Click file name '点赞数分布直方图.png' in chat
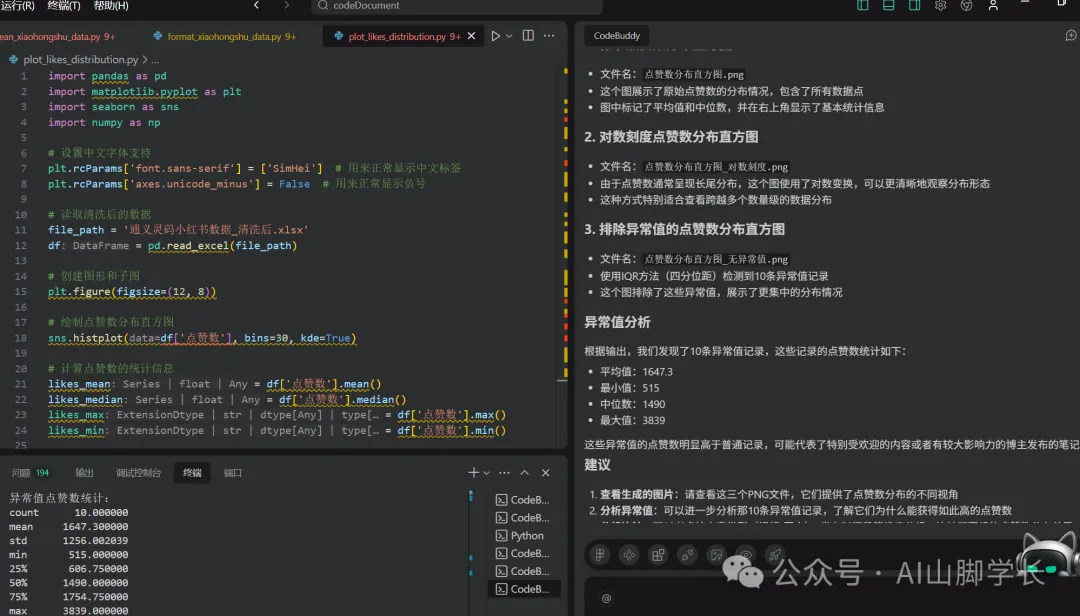Image resolution: width=1080 pixels, height=616 pixels. [694, 74]
